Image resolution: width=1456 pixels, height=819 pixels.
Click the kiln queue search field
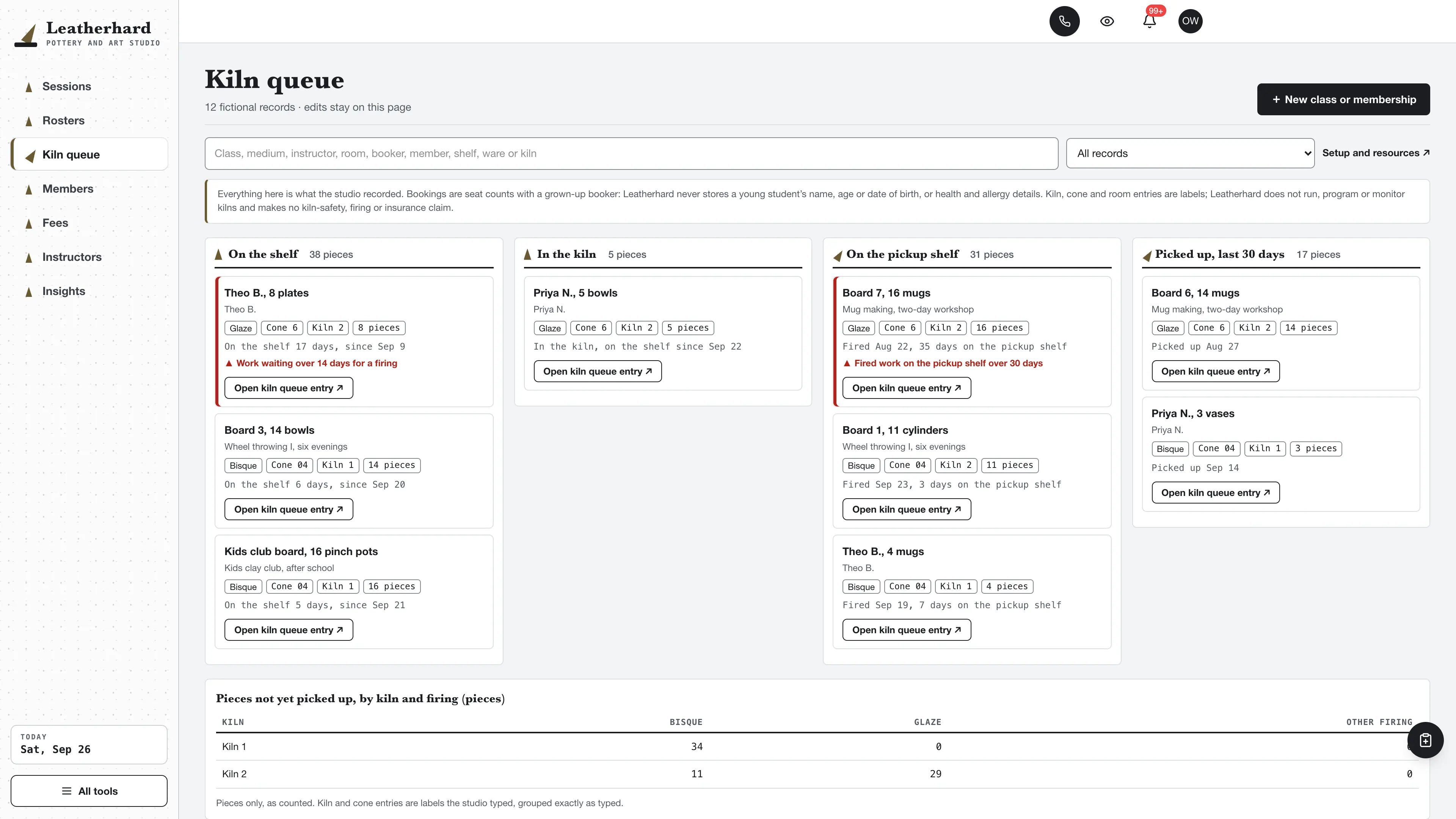coord(631,153)
